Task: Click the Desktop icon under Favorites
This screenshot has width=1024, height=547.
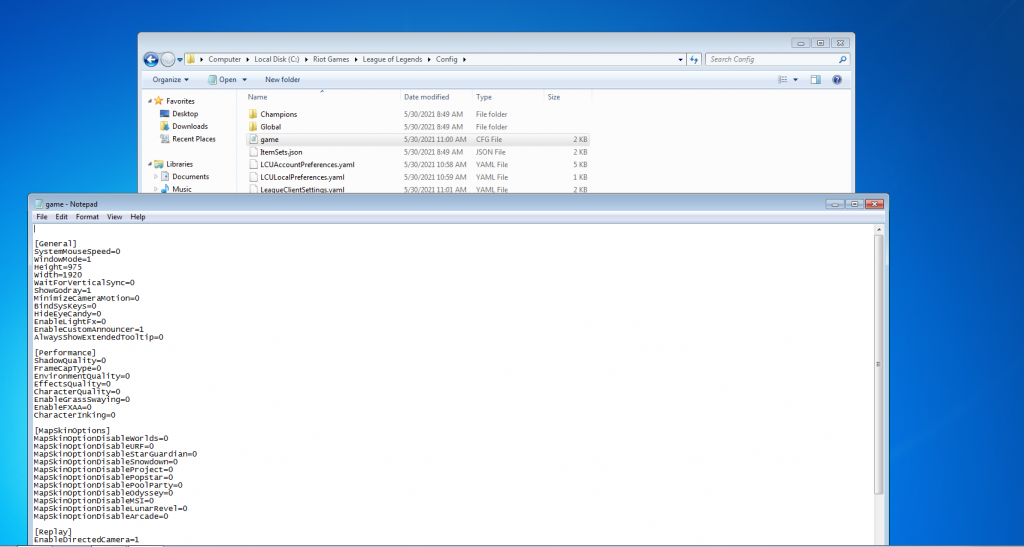Action: coord(164,114)
